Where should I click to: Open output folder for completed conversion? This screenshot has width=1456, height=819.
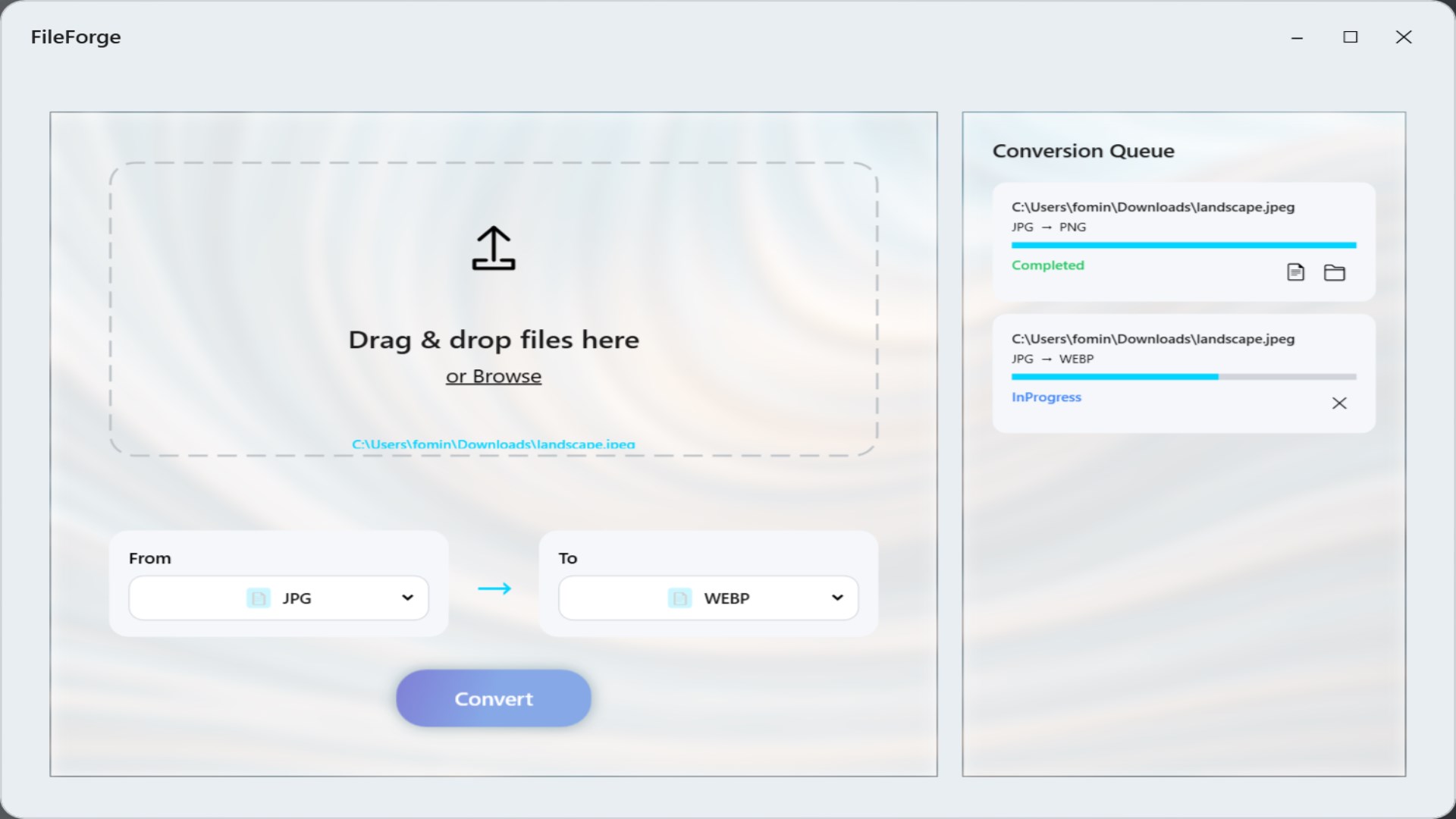(x=1334, y=272)
